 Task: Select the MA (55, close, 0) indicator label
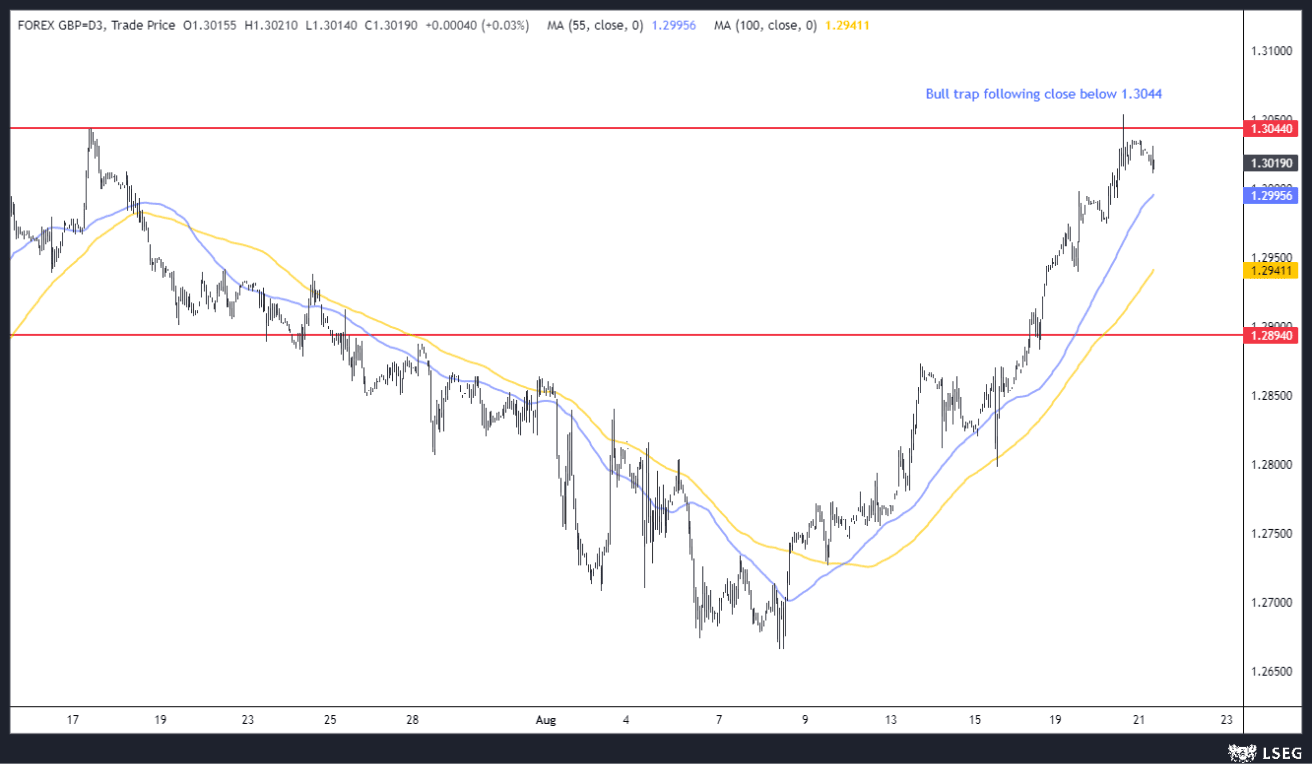pyautogui.click(x=594, y=25)
